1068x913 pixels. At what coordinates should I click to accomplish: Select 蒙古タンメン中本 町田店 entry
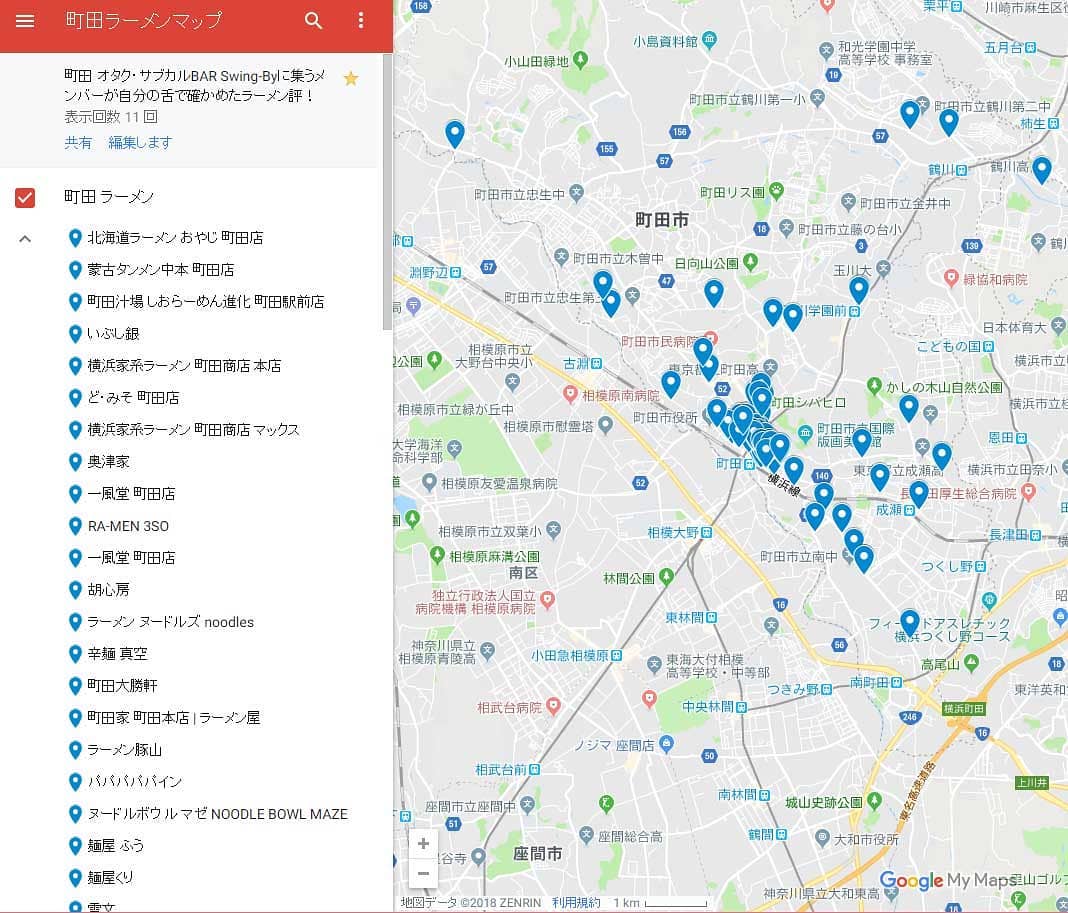pyautogui.click(x=160, y=270)
